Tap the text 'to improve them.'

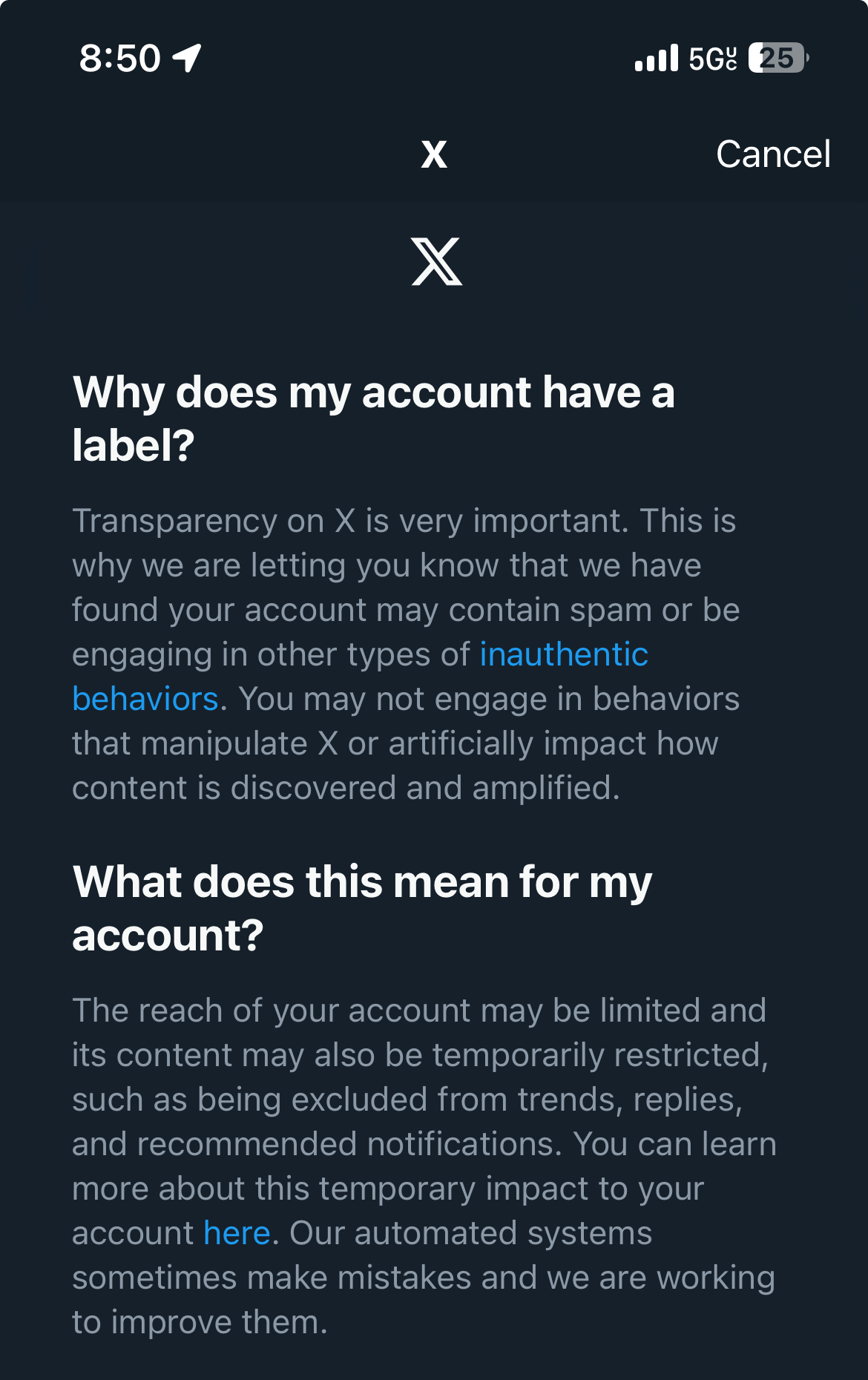(200, 1322)
